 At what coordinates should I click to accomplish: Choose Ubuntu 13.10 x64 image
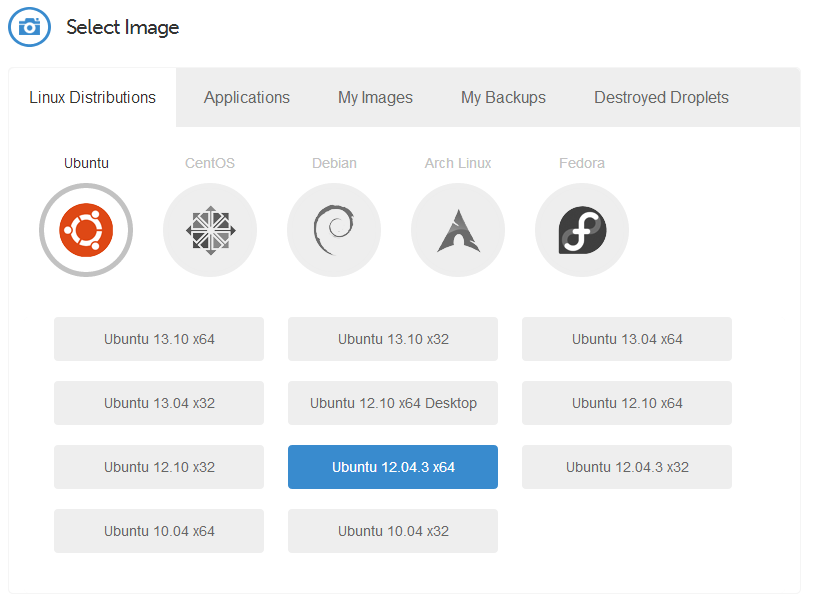(x=159, y=339)
